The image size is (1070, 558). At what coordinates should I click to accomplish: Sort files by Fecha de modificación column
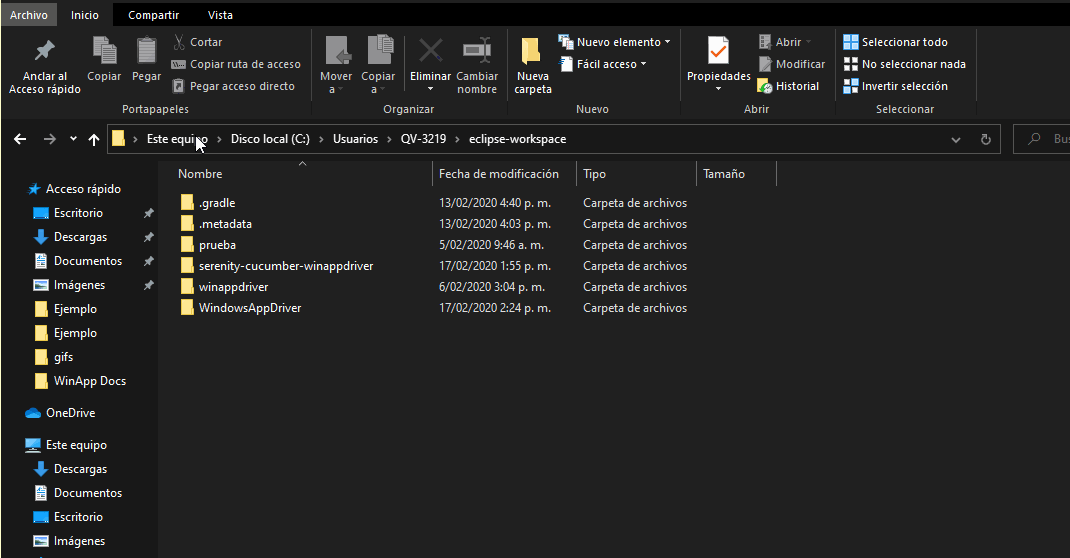pos(499,174)
